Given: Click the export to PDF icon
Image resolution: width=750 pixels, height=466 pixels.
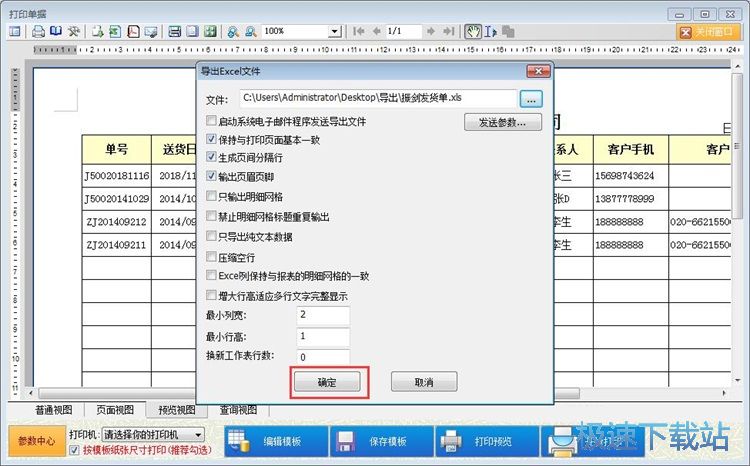Looking at the screenshot, I should (133, 32).
